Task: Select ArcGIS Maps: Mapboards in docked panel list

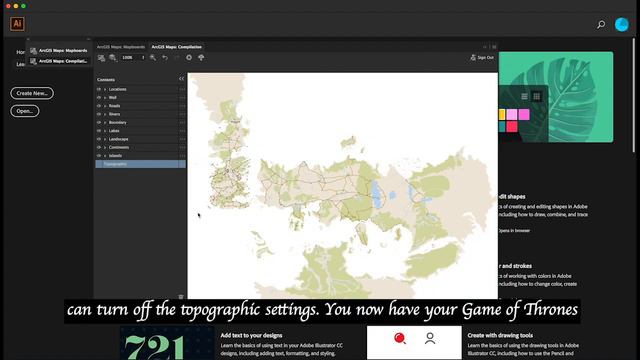Action: click(60, 51)
